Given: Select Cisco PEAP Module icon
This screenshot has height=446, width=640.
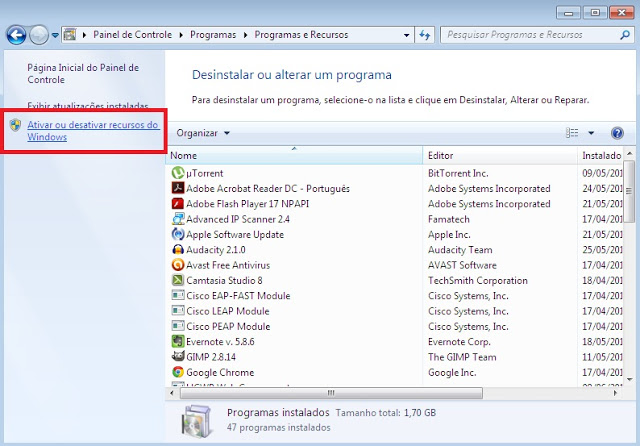Looking at the screenshot, I should coord(178,326).
